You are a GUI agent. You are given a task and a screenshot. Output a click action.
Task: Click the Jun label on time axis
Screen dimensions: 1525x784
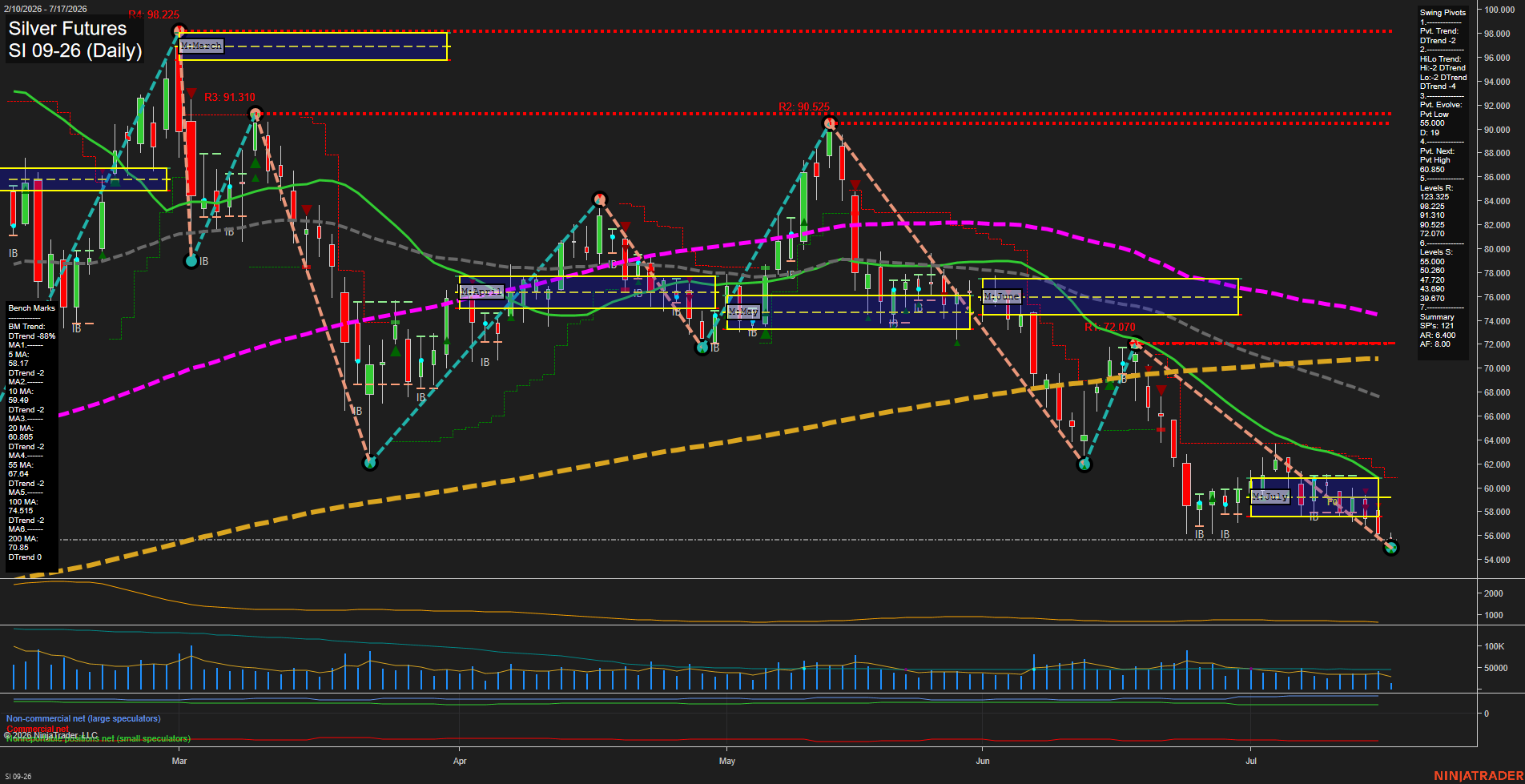tap(983, 761)
